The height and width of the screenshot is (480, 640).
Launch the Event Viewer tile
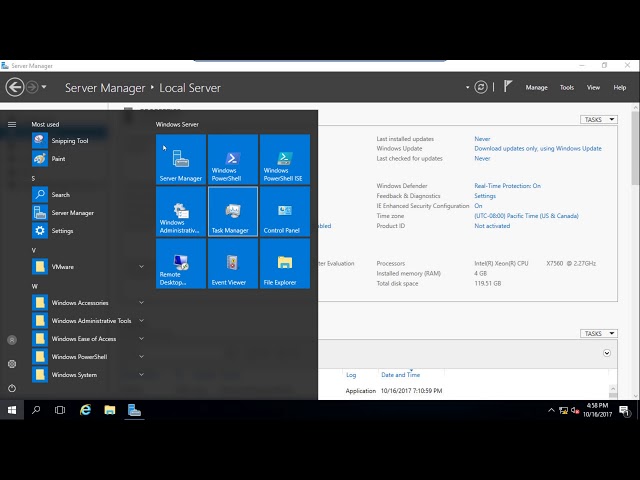pos(233,264)
